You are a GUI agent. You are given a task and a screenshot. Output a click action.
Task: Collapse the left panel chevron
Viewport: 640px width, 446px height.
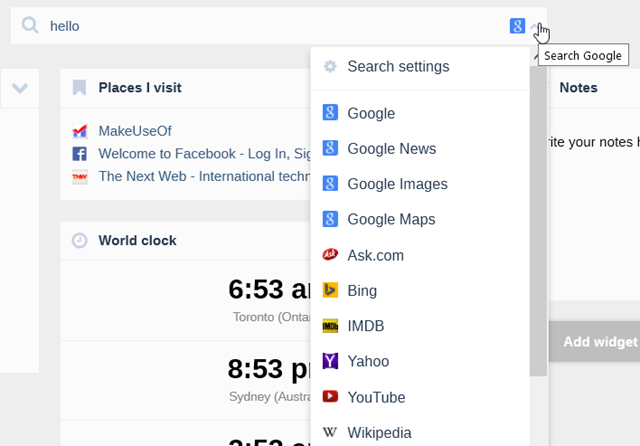19,89
